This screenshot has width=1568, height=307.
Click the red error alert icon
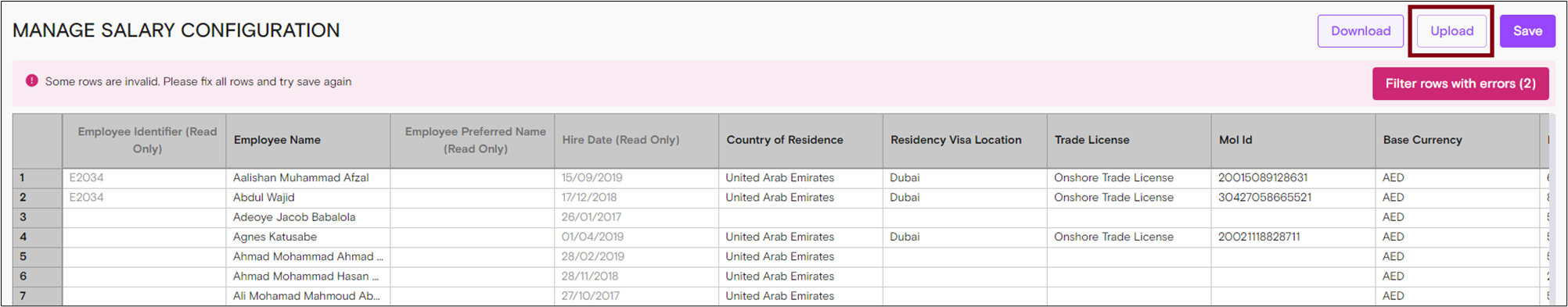[31, 80]
